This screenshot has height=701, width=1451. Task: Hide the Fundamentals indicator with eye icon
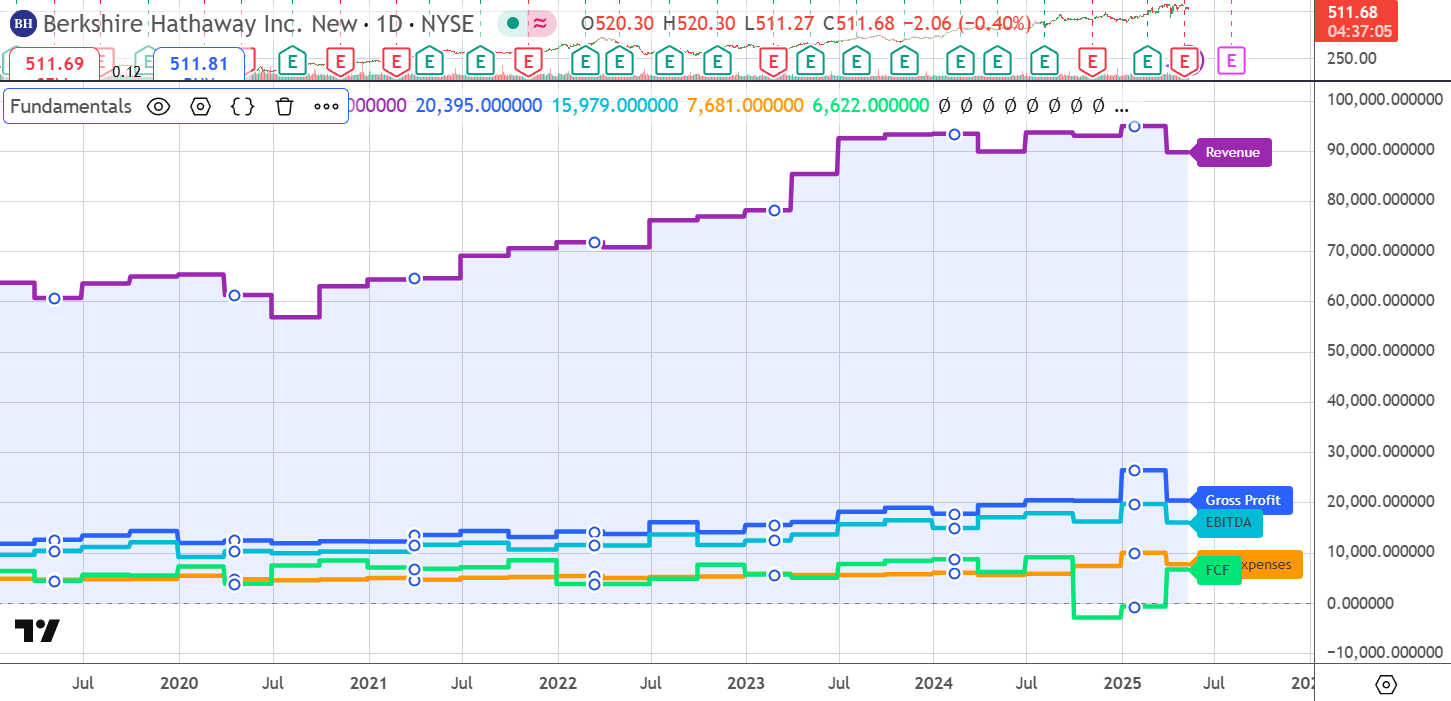click(x=158, y=106)
